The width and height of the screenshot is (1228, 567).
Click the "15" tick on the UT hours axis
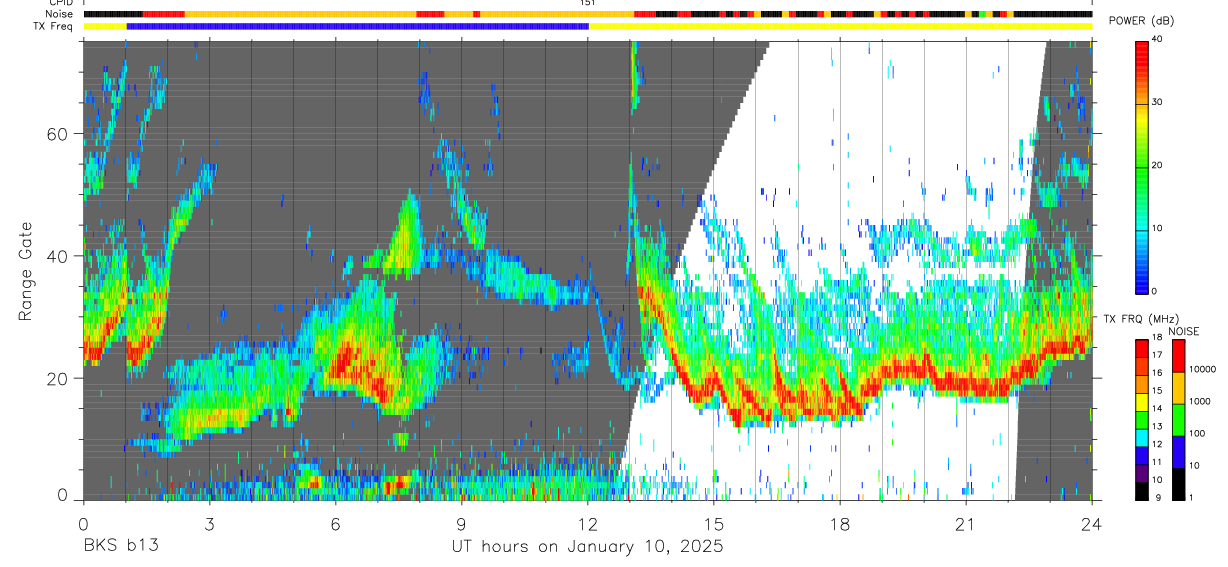[x=713, y=525]
